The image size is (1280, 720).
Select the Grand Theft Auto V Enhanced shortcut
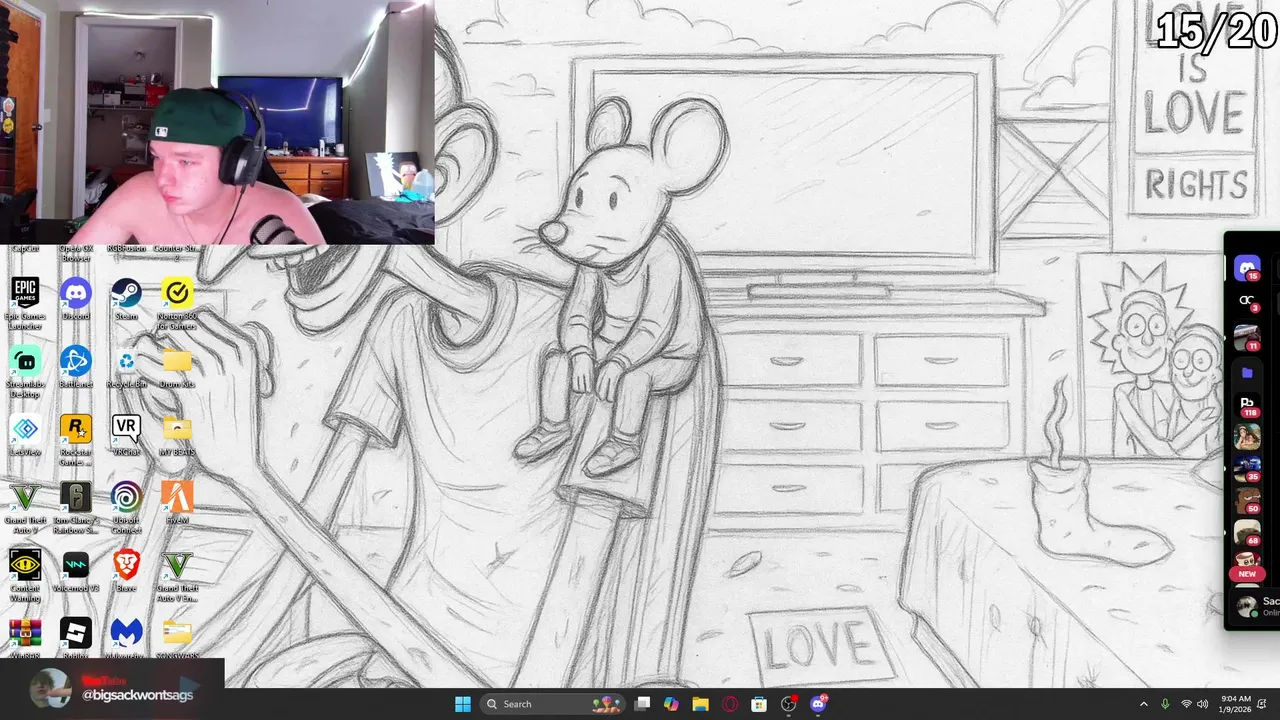(177, 575)
